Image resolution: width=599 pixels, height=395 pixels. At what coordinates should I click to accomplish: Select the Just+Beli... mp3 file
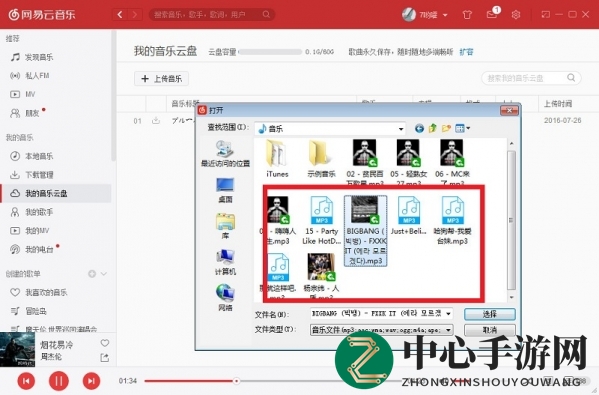409,215
